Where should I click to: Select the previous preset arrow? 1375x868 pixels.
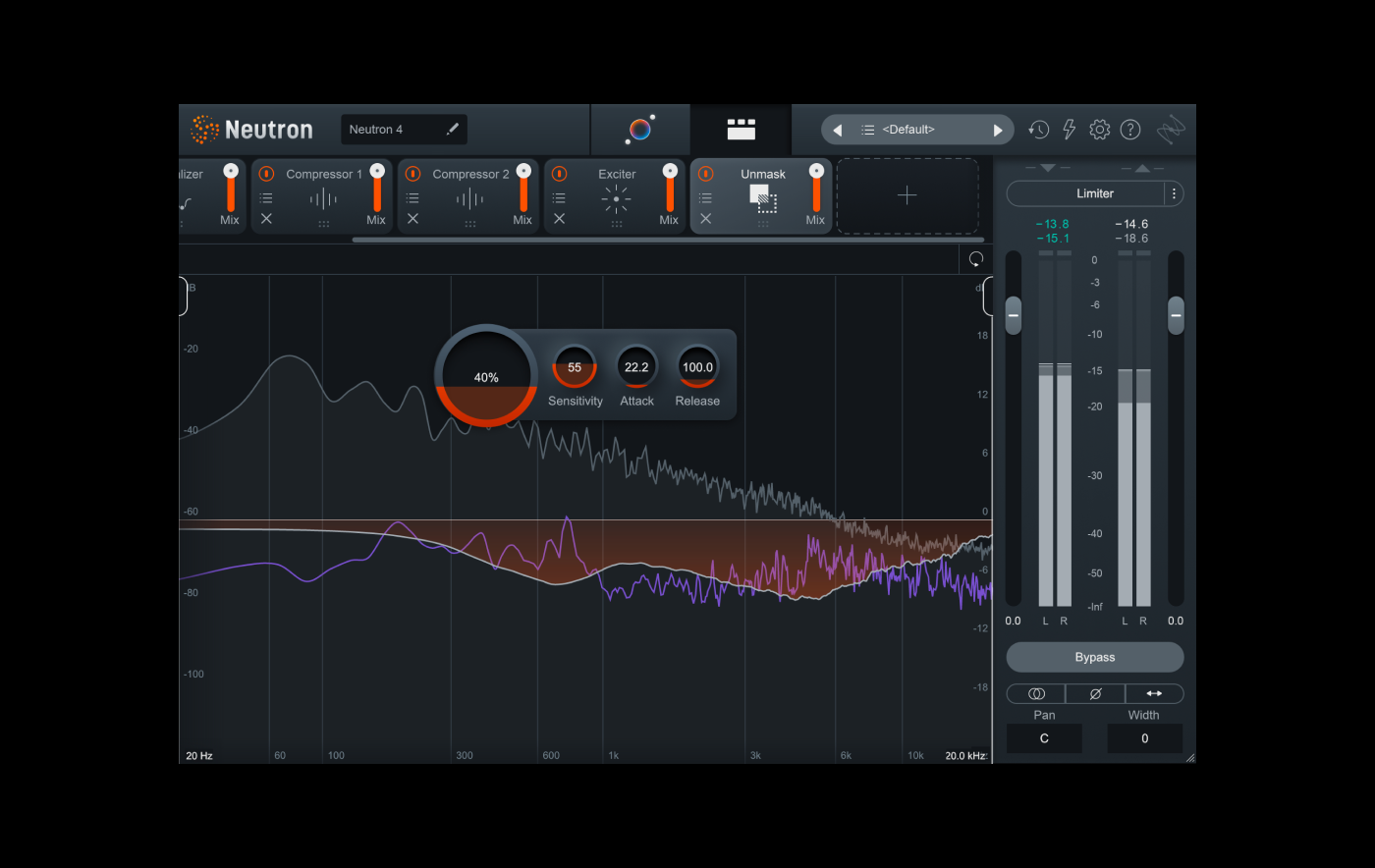837,130
